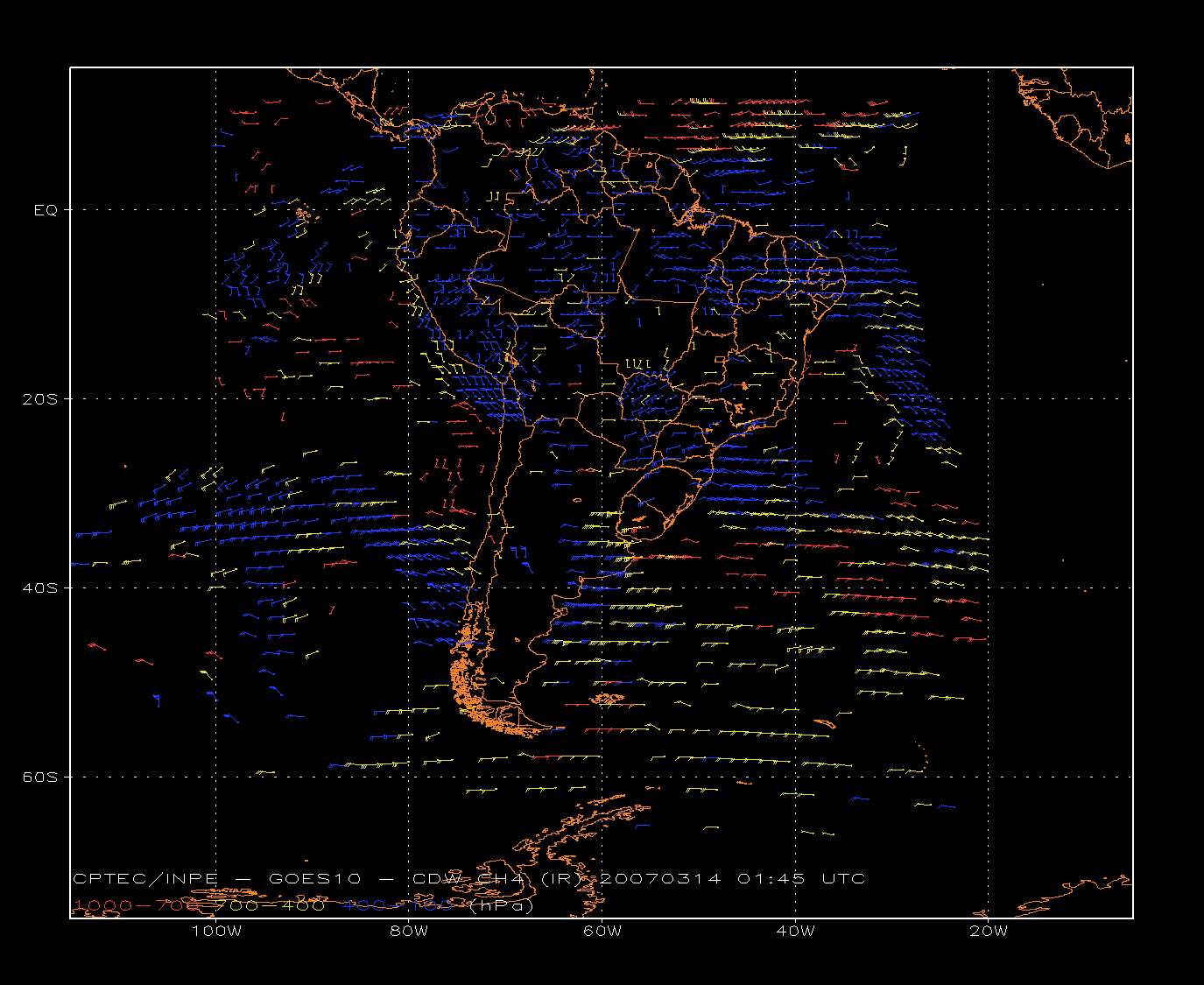Click the GOES10 satellite name in caption
Image resolution: width=1204 pixels, height=985 pixels.
click(313, 879)
